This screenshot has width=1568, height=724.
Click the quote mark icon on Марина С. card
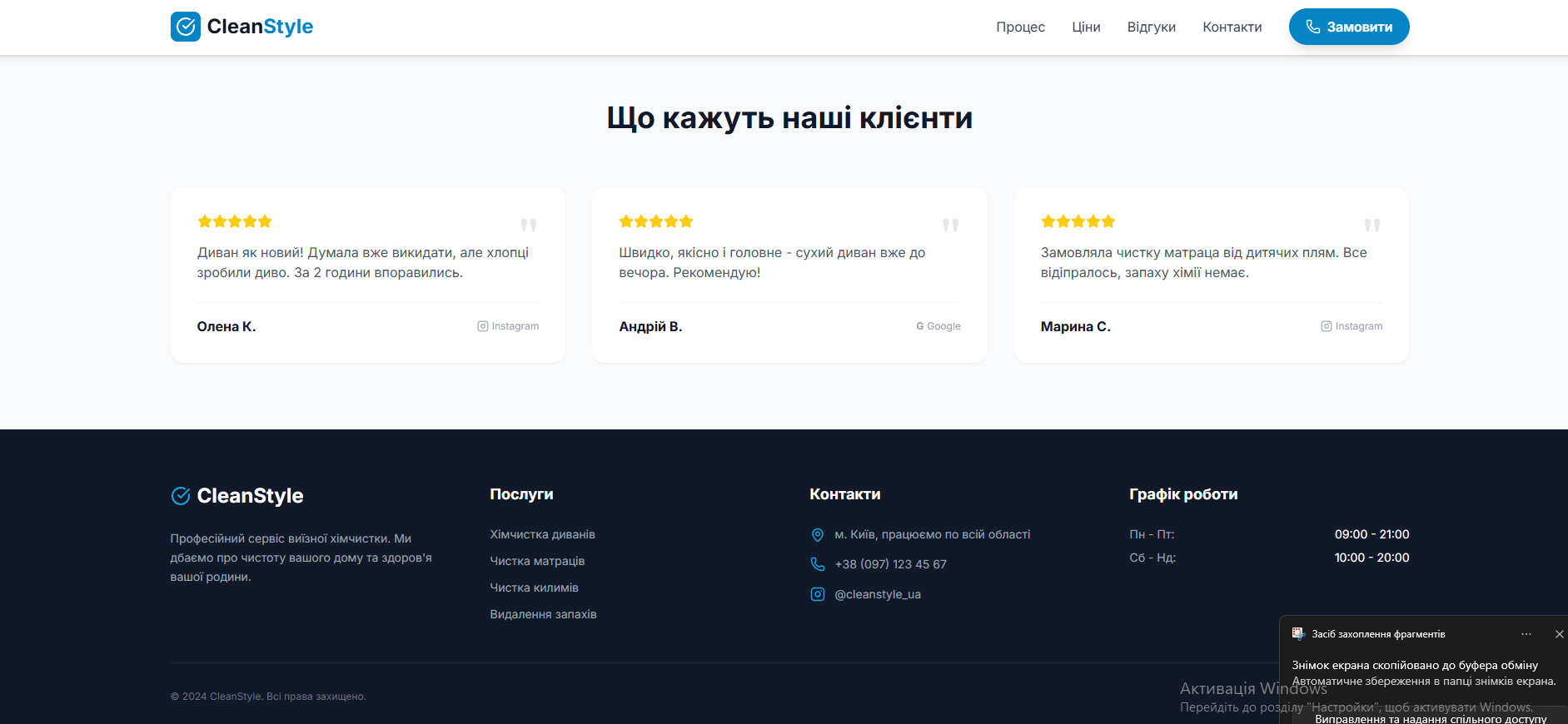coord(1372,226)
